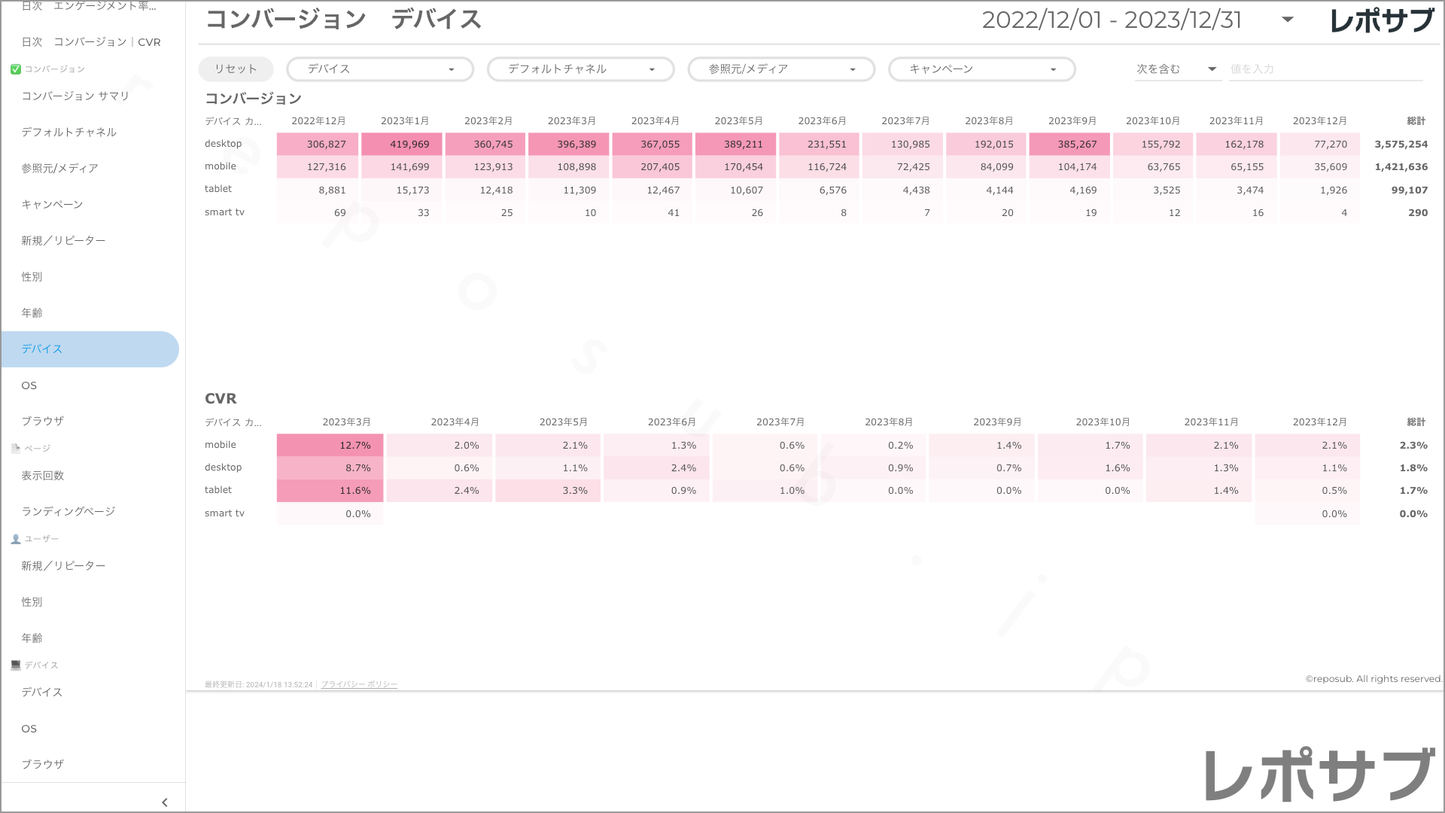This screenshot has height=813, width=1445.
Task: Open the ランディングページ report in sidebar
Action: pyautogui.click(x=68, y=511)
